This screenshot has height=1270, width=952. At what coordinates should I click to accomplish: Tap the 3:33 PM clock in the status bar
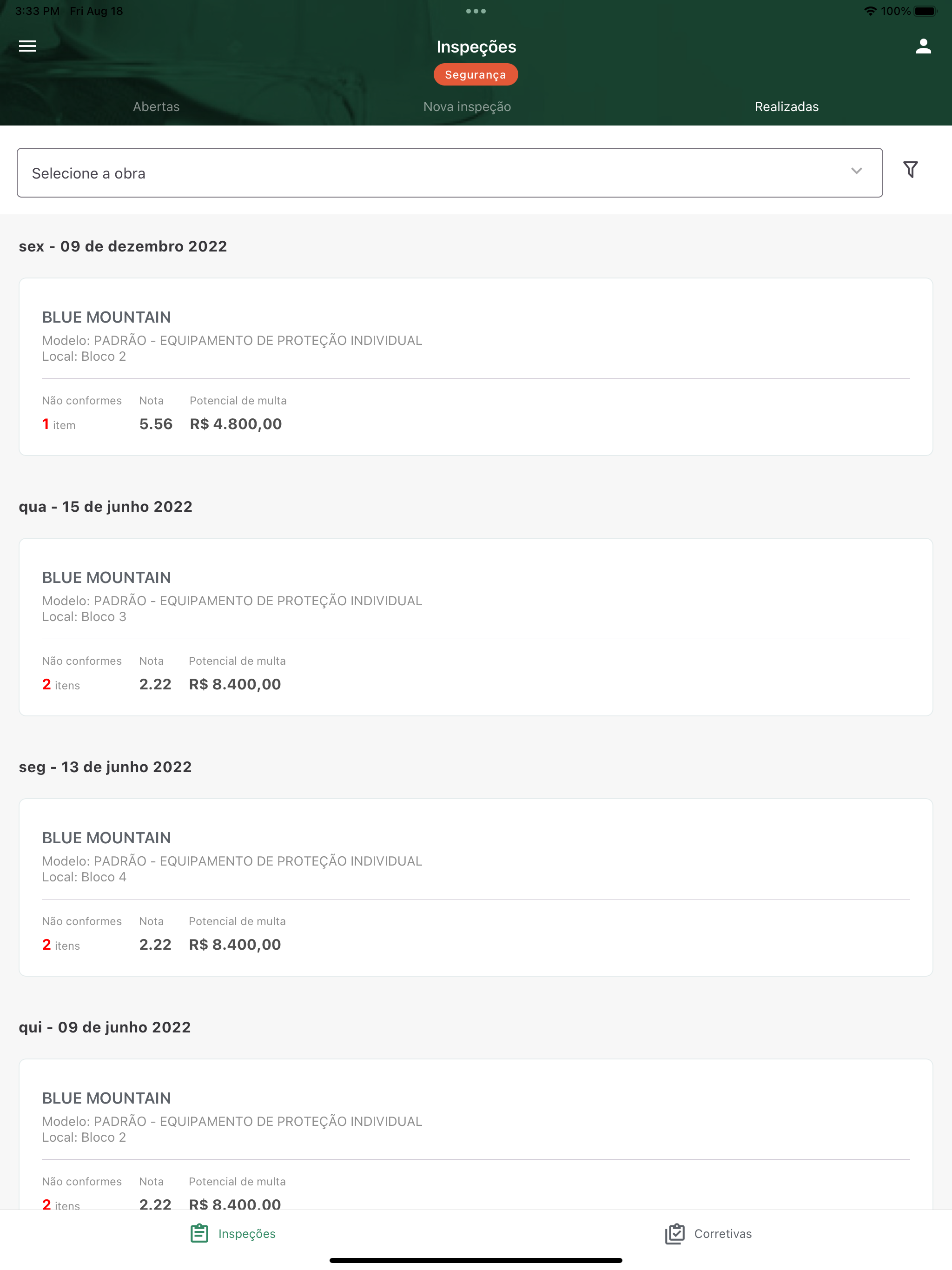coord(37,11)
